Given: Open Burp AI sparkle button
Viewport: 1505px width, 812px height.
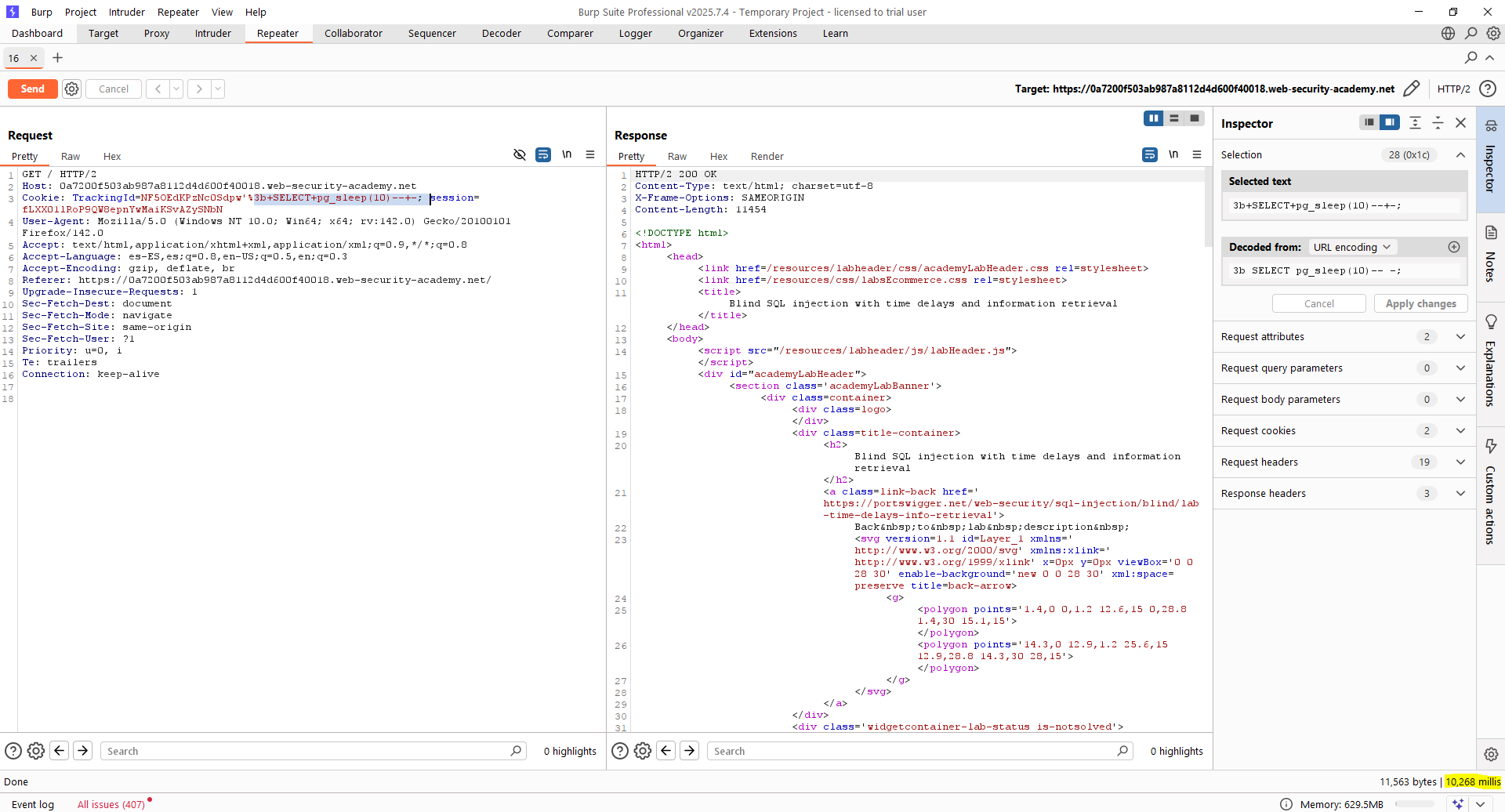Looking at the screenshot, I should (x=1458, y=804).
